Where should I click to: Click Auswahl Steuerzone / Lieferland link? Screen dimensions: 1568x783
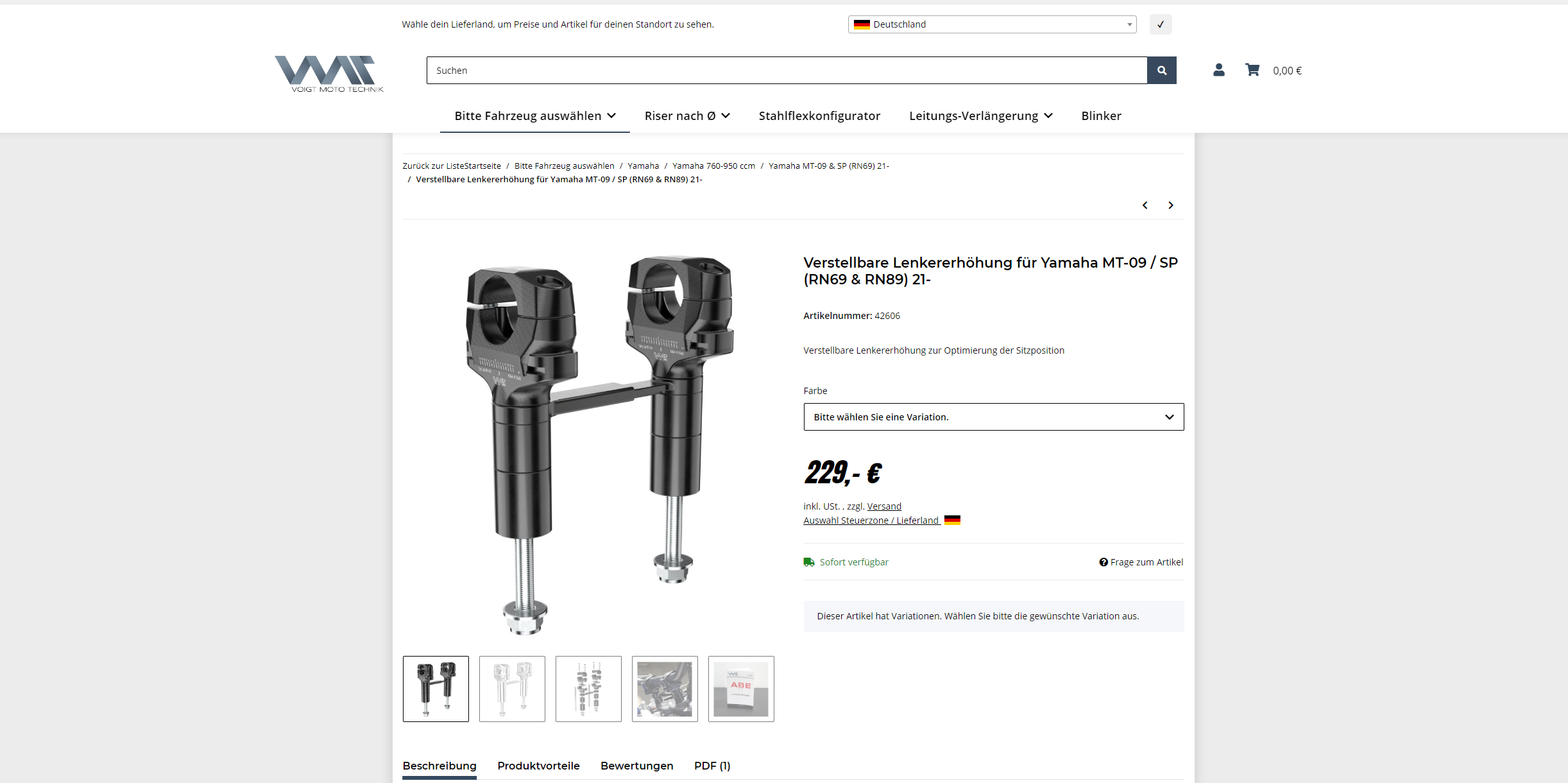coord(872,521)
